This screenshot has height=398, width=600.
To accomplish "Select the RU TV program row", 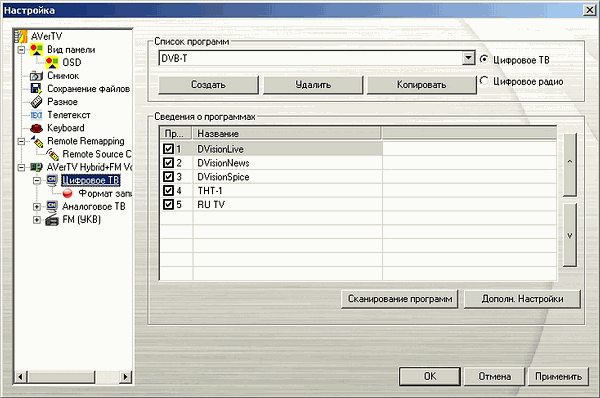I will pos(358,204).
